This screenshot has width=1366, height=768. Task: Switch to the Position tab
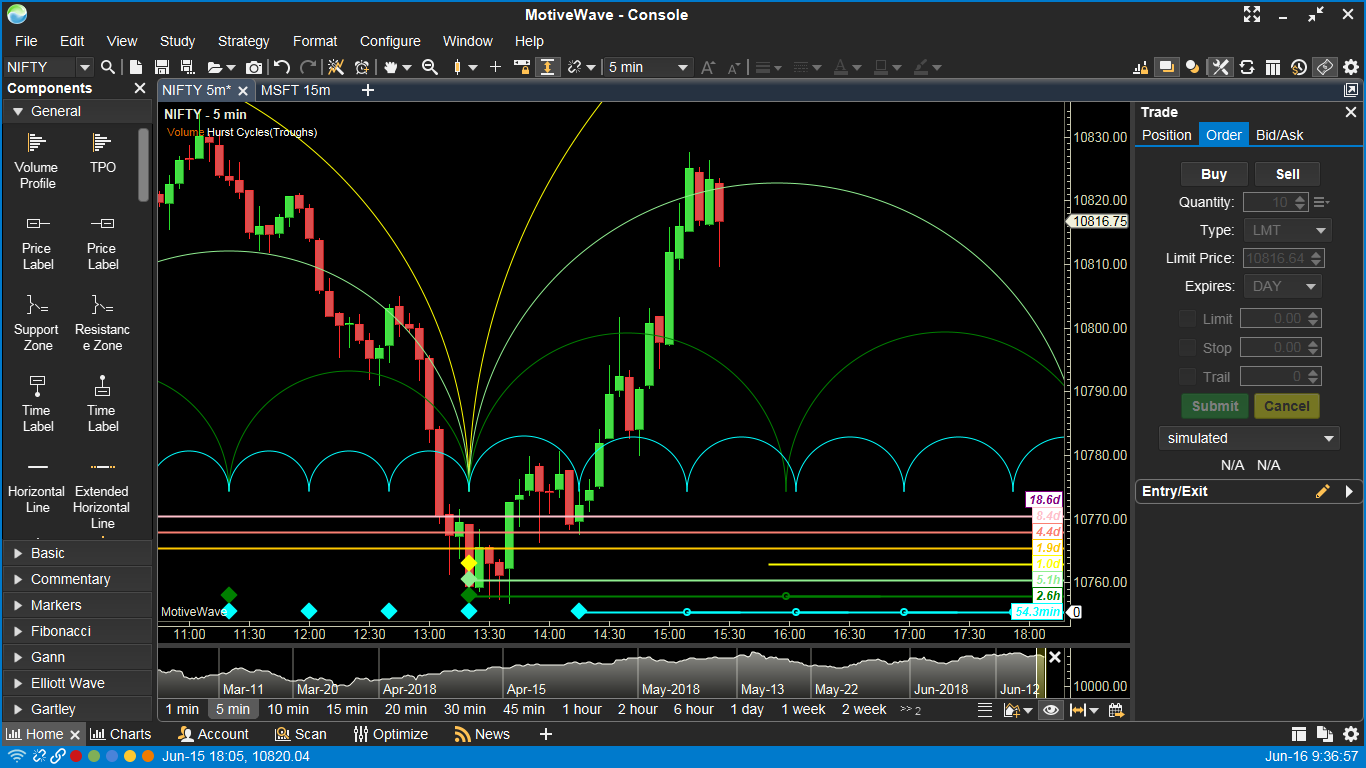[1167, 135]
